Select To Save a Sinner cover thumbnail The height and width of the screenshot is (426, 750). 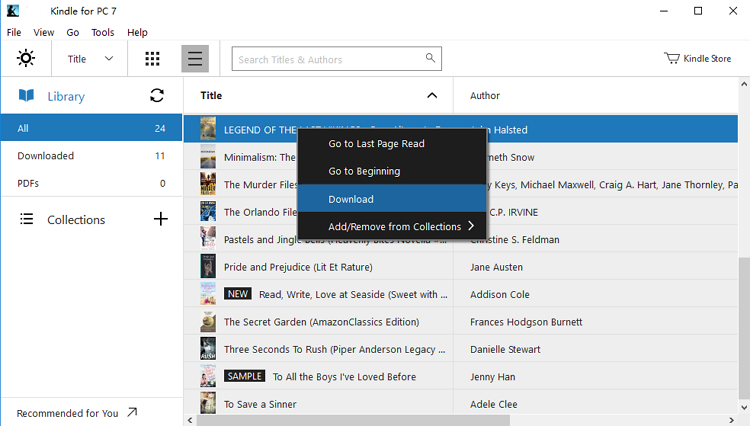pos(208,404)
